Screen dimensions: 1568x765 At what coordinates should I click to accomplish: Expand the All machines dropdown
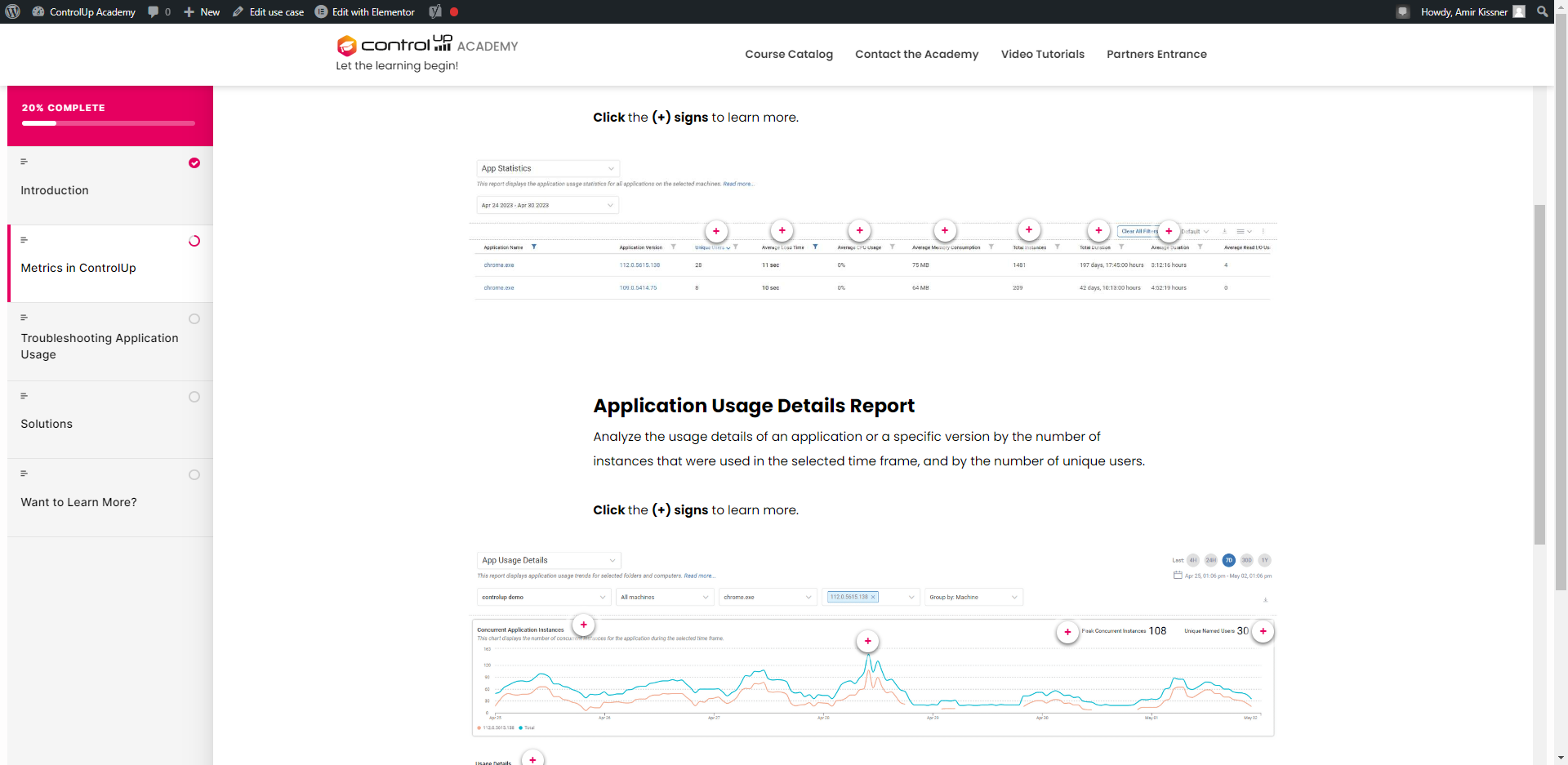[x=665, y=597]
